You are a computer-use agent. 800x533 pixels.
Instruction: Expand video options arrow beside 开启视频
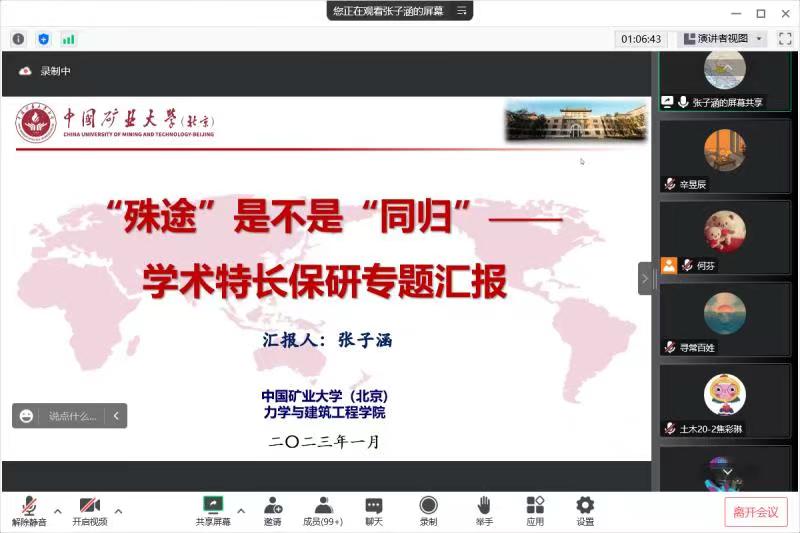pos(118,511)
